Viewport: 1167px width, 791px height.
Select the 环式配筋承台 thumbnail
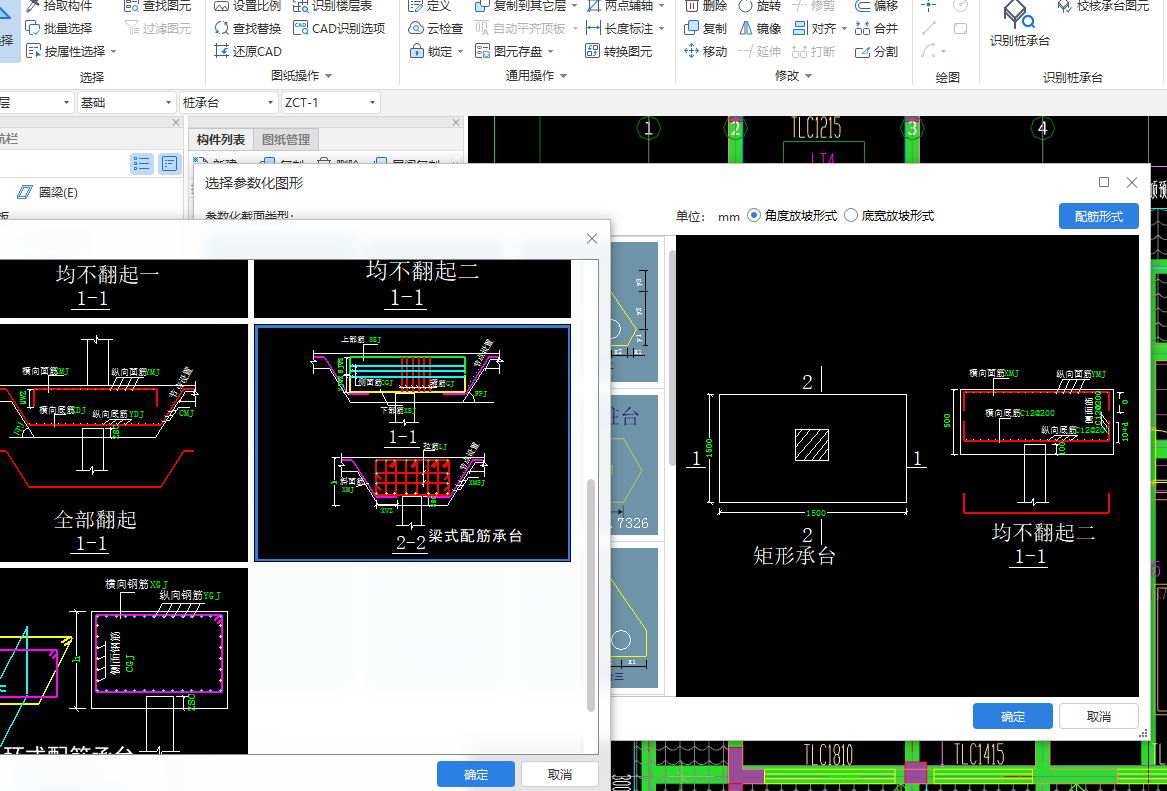coord(123,661)
